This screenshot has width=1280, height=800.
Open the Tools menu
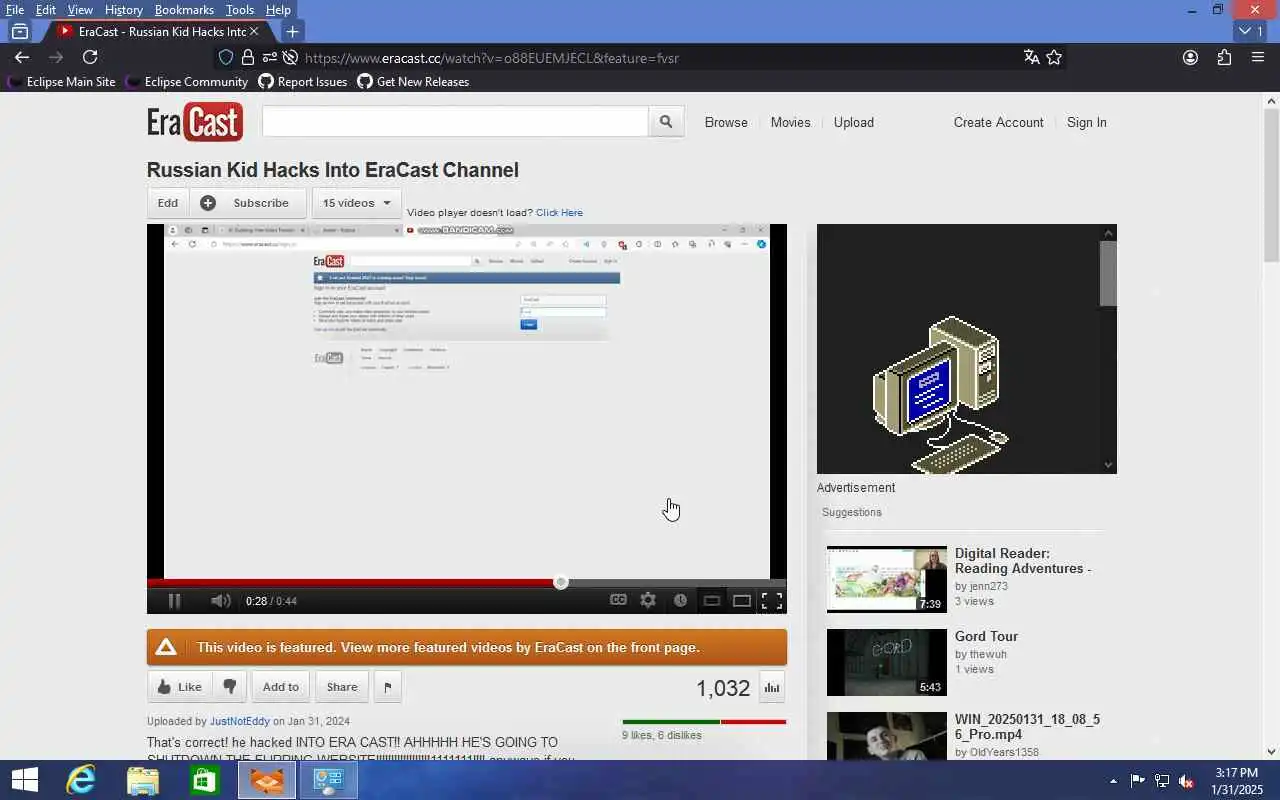click(240, 10)
